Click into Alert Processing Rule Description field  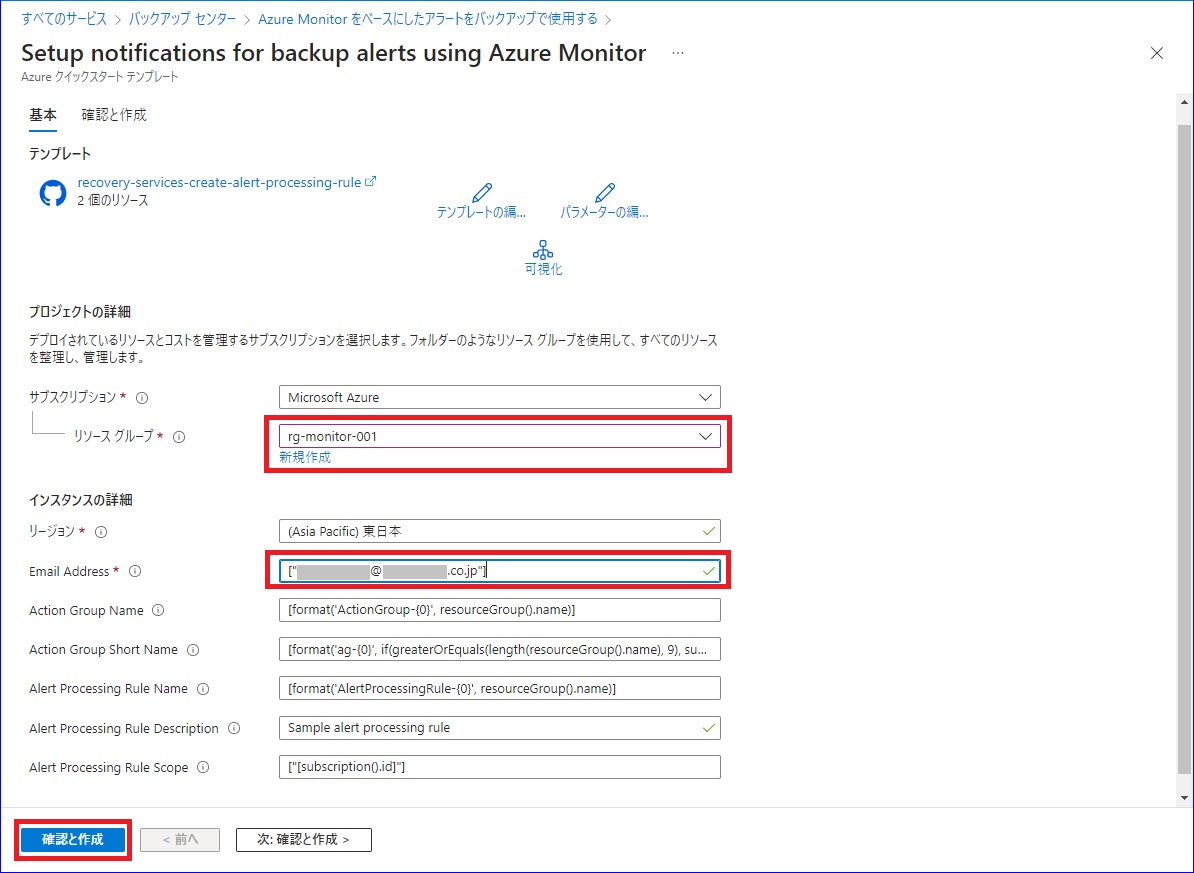(500, 728)
